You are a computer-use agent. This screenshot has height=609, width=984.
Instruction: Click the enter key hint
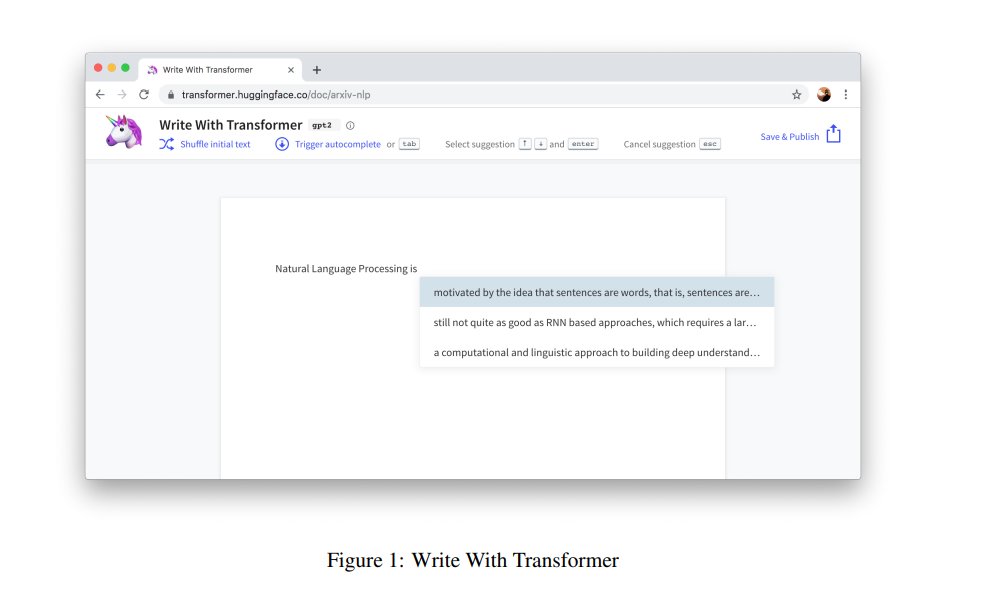click(583, 144)
